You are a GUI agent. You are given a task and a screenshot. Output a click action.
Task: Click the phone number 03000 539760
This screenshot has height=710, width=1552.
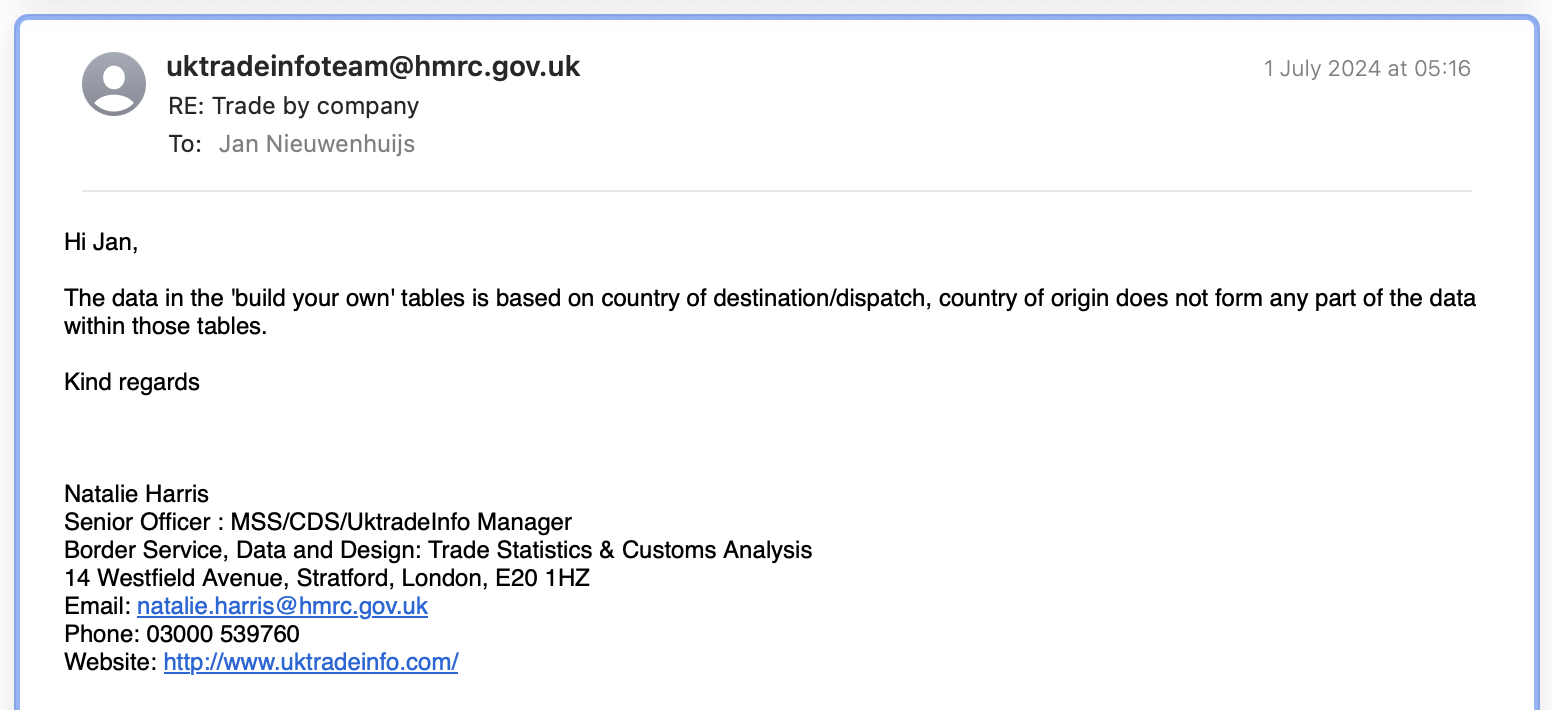coord(223,634)
